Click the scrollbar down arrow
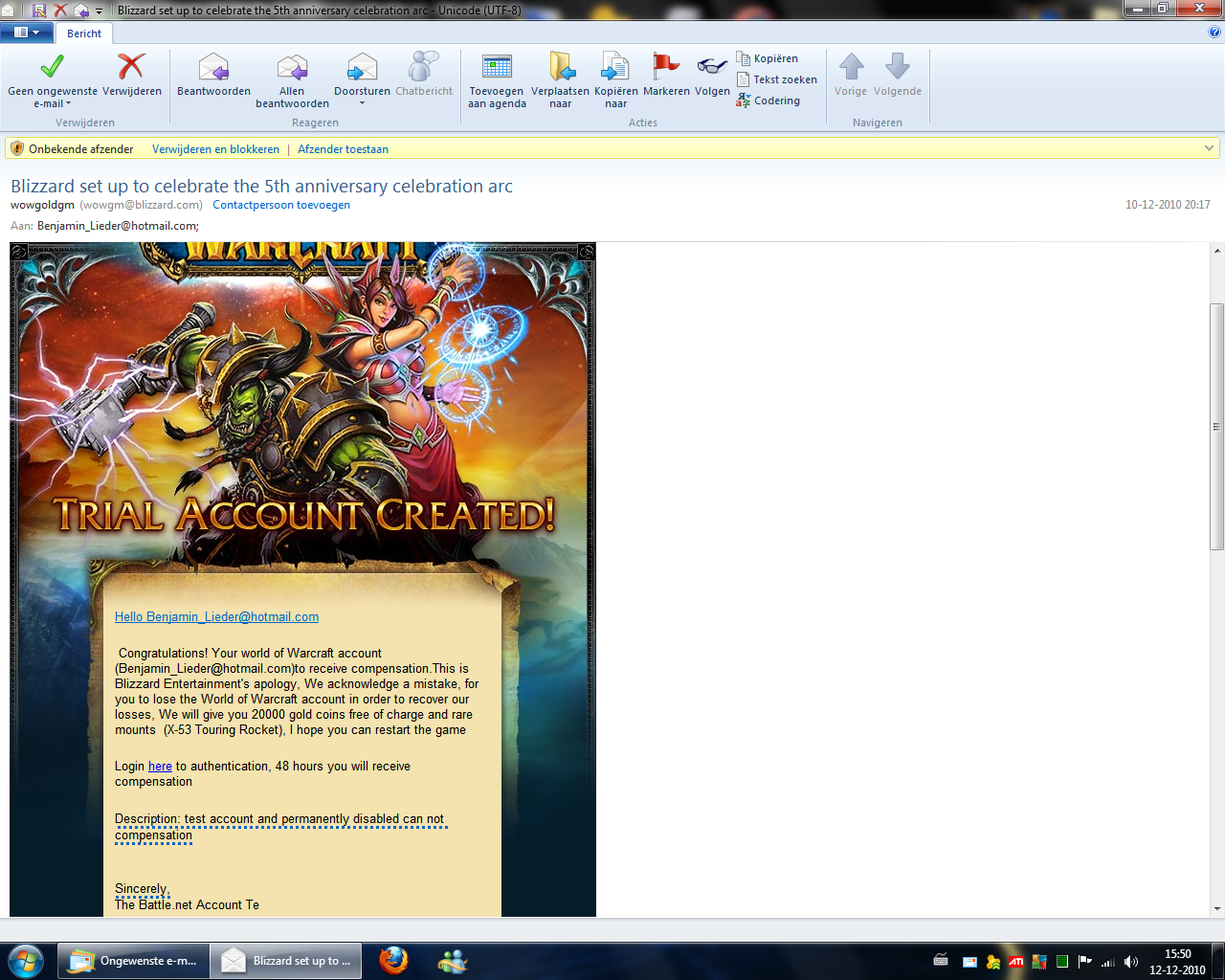The height and width of the screenshot is (980, 1225). coord(1216,908)
